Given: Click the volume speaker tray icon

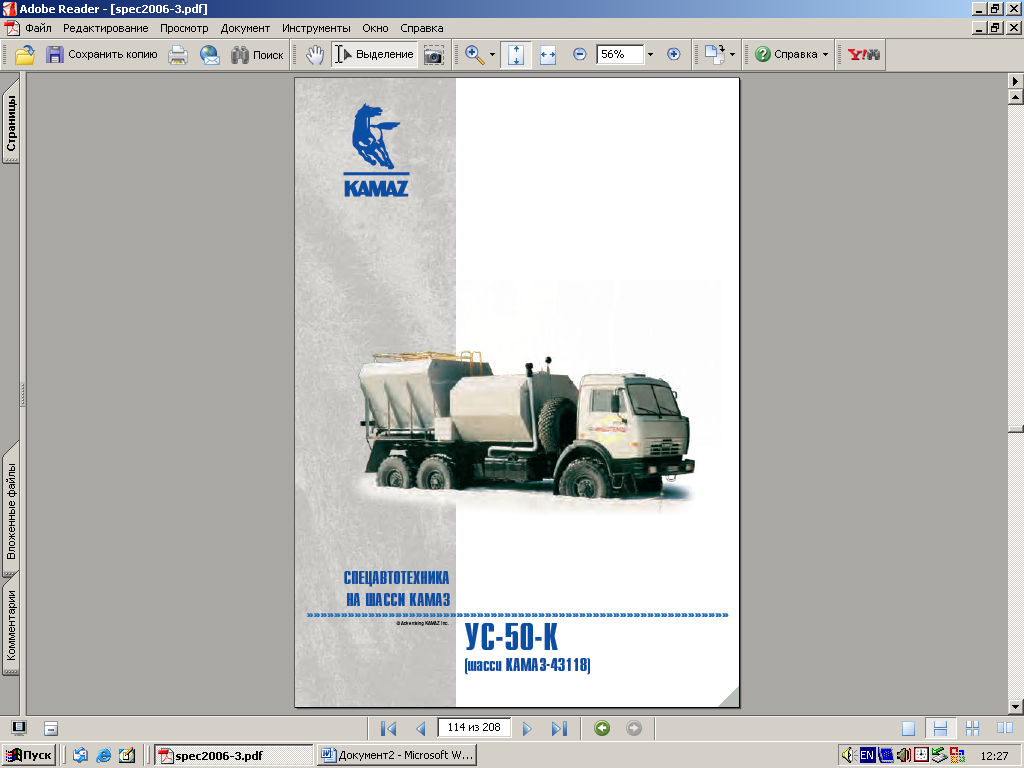Looking at the screenshot, I should tap(848, 756).
